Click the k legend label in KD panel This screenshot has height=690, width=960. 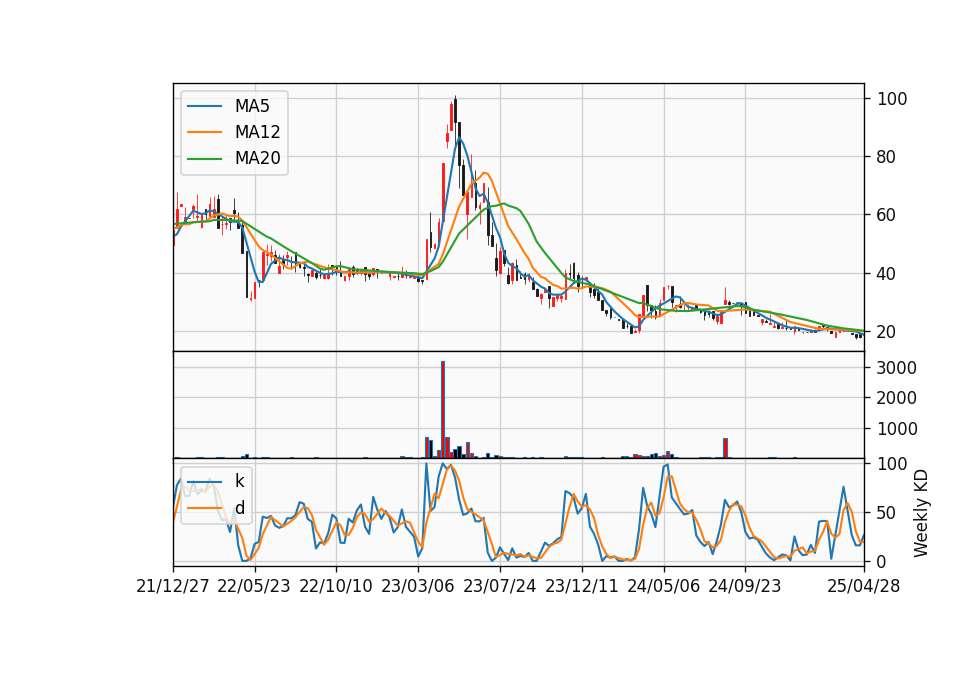[x=239, y=481]
